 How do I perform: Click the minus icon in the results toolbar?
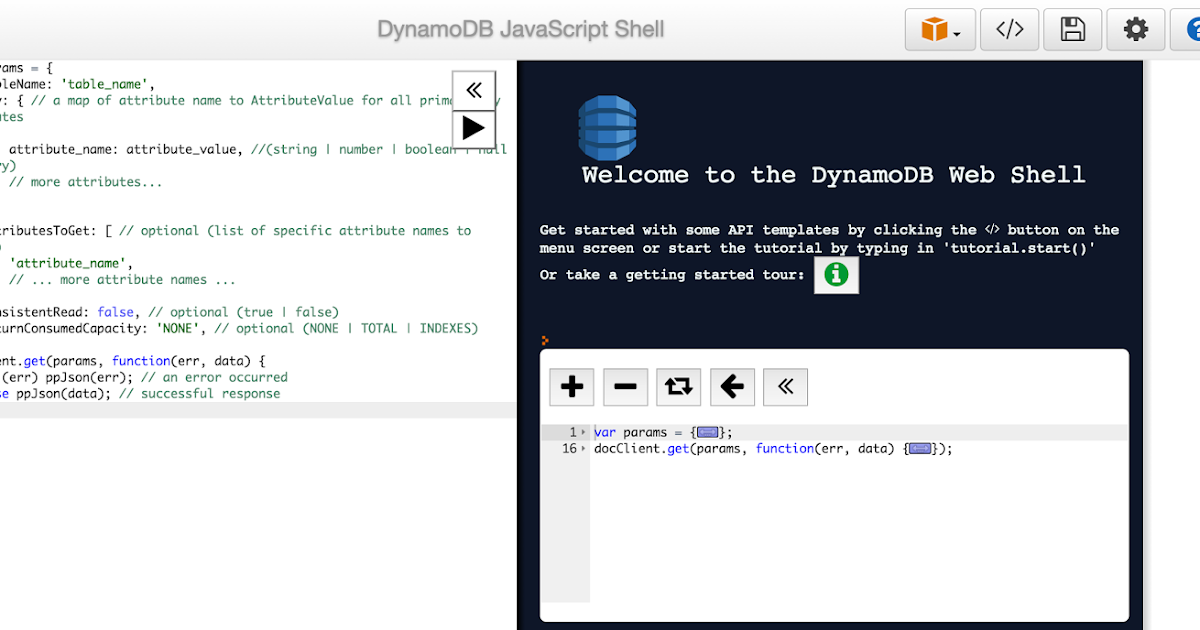click(625, 387)
